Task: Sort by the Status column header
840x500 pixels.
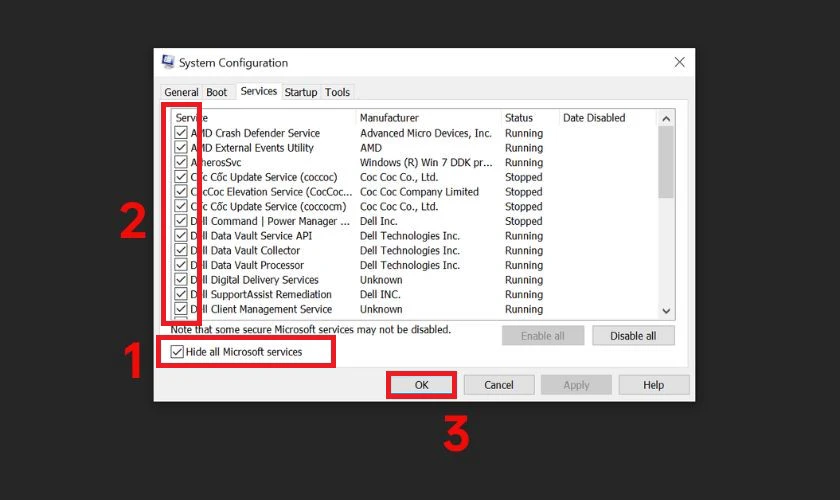Action: click(529, 117)
